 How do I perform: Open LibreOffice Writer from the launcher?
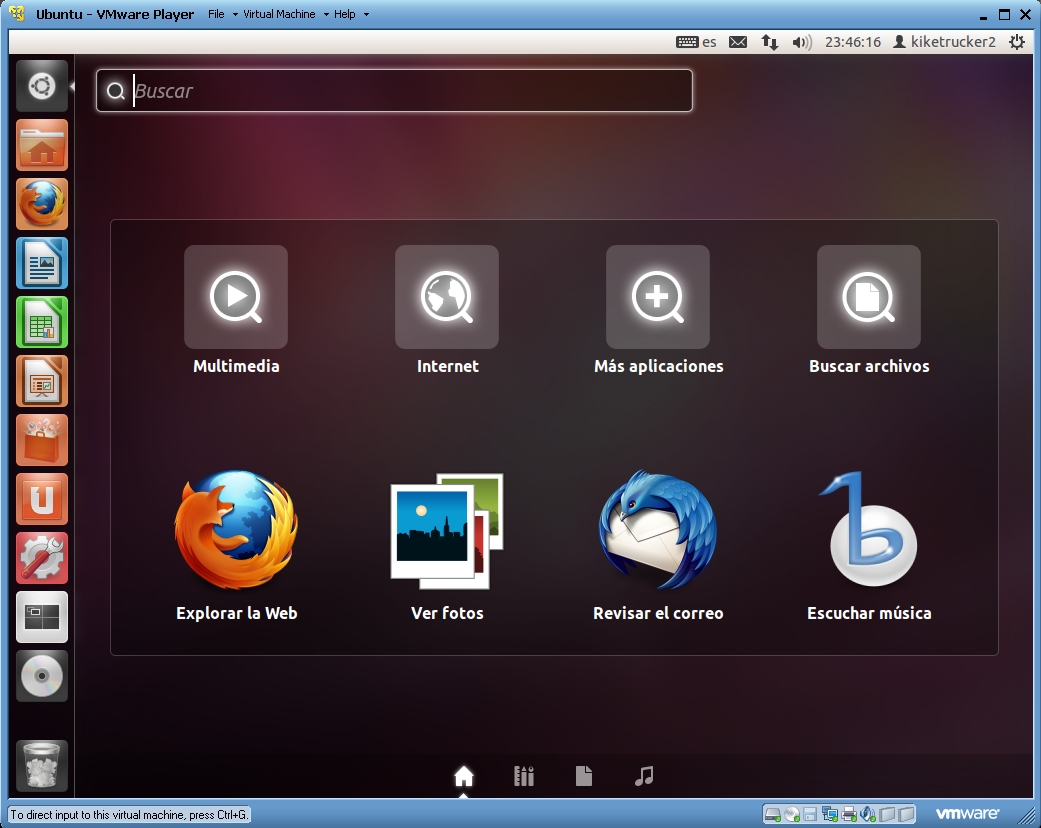click(42, 263)
